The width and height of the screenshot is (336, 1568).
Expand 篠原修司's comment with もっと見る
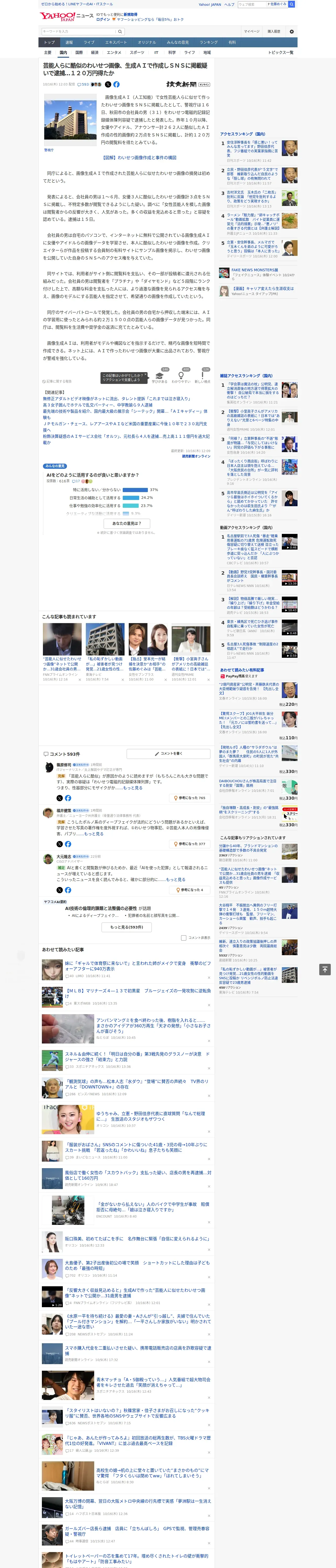point(133,788)
